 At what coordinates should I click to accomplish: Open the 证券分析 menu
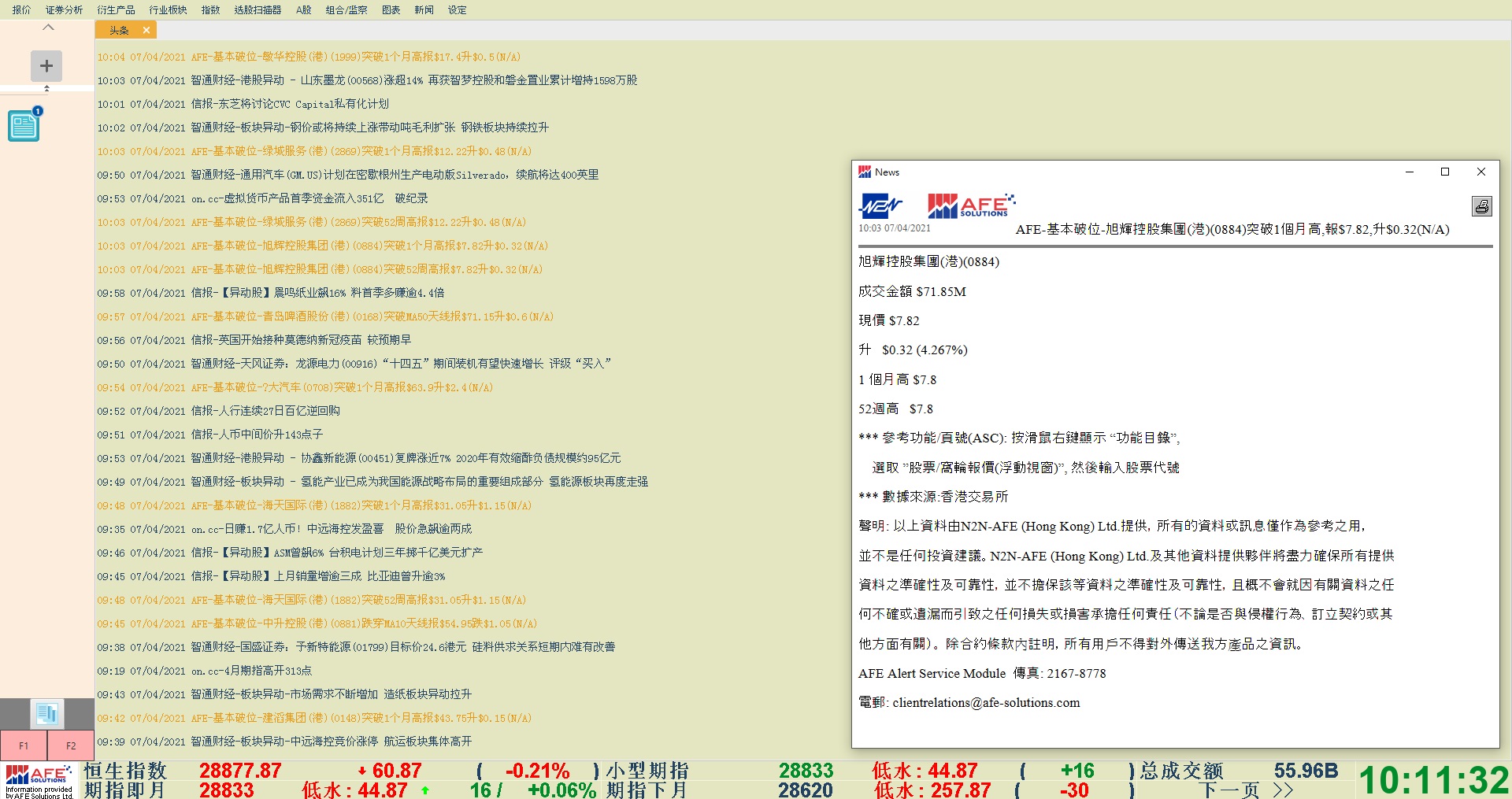pyautogui.click(x=64, y=9)
